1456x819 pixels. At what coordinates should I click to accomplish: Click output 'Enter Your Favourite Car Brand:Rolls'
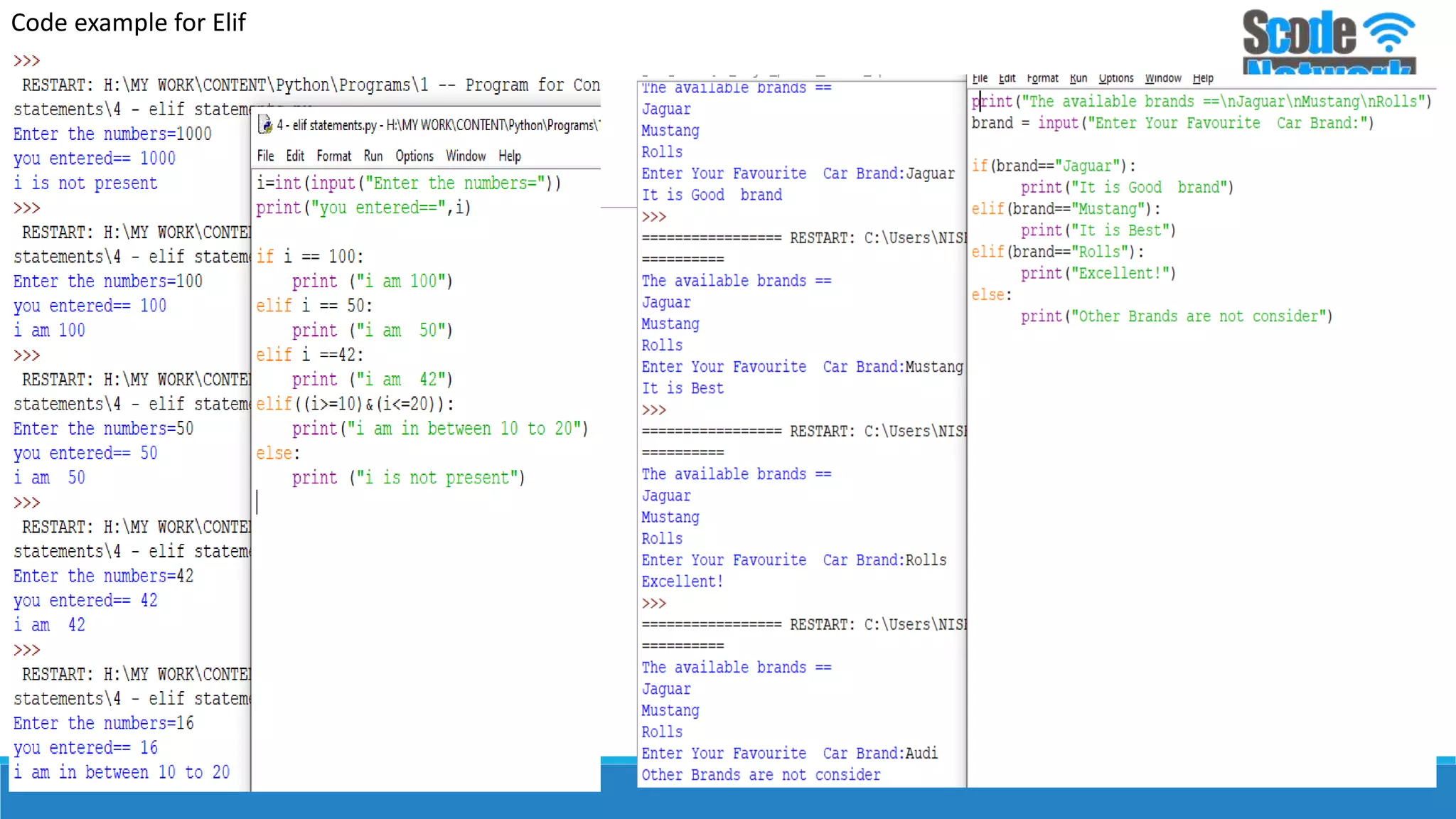click(794, 560)
